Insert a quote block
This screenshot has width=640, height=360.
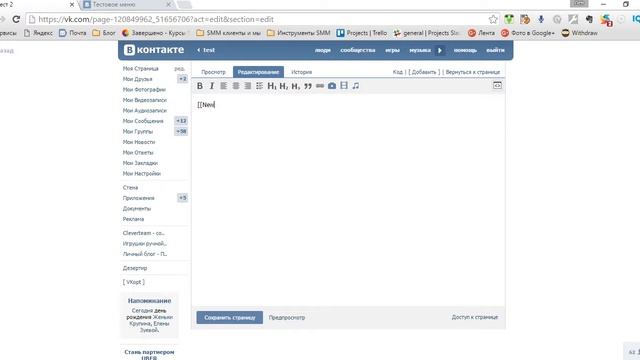point(308,86)
